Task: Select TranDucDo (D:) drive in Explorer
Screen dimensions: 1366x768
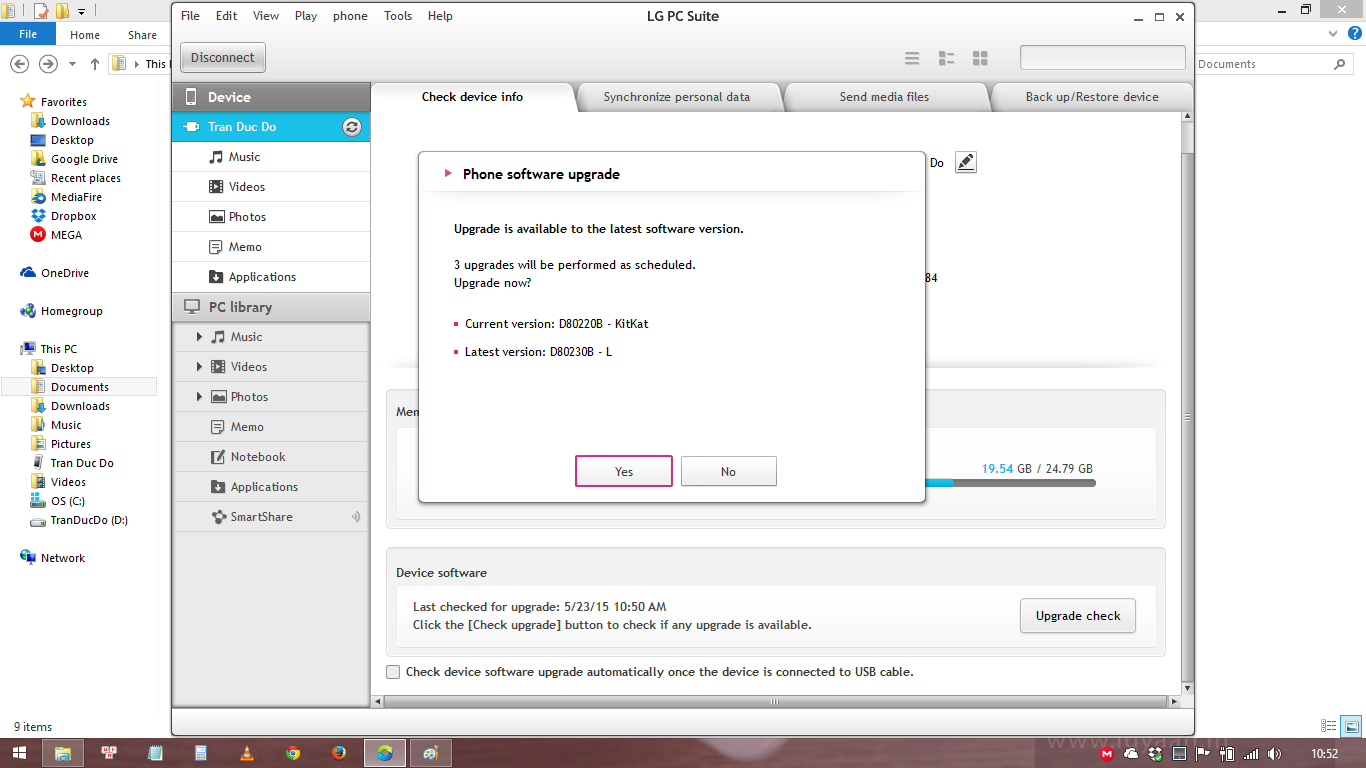Action: (89, 520)
